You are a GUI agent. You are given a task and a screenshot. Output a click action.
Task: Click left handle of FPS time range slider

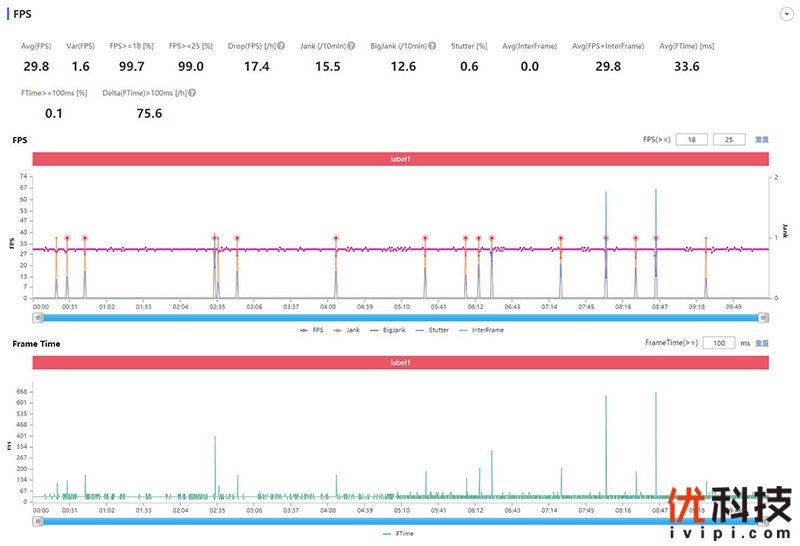[38, 317]
